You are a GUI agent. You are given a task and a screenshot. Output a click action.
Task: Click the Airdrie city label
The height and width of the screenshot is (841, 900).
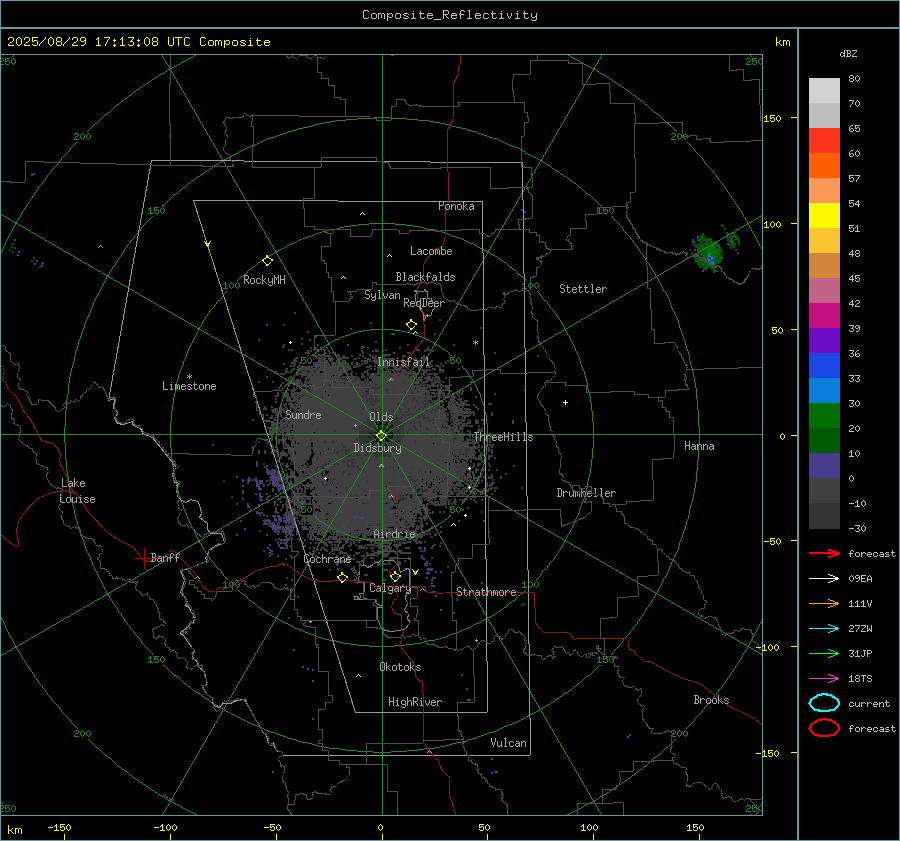click(394, 534)
